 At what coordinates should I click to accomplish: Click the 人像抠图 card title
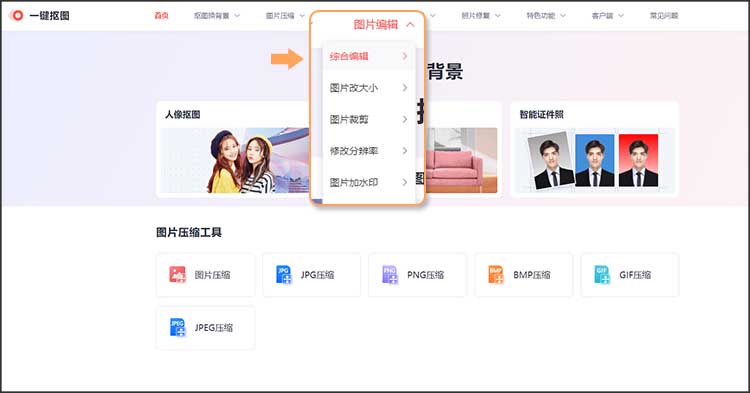(x=183, y=115)
